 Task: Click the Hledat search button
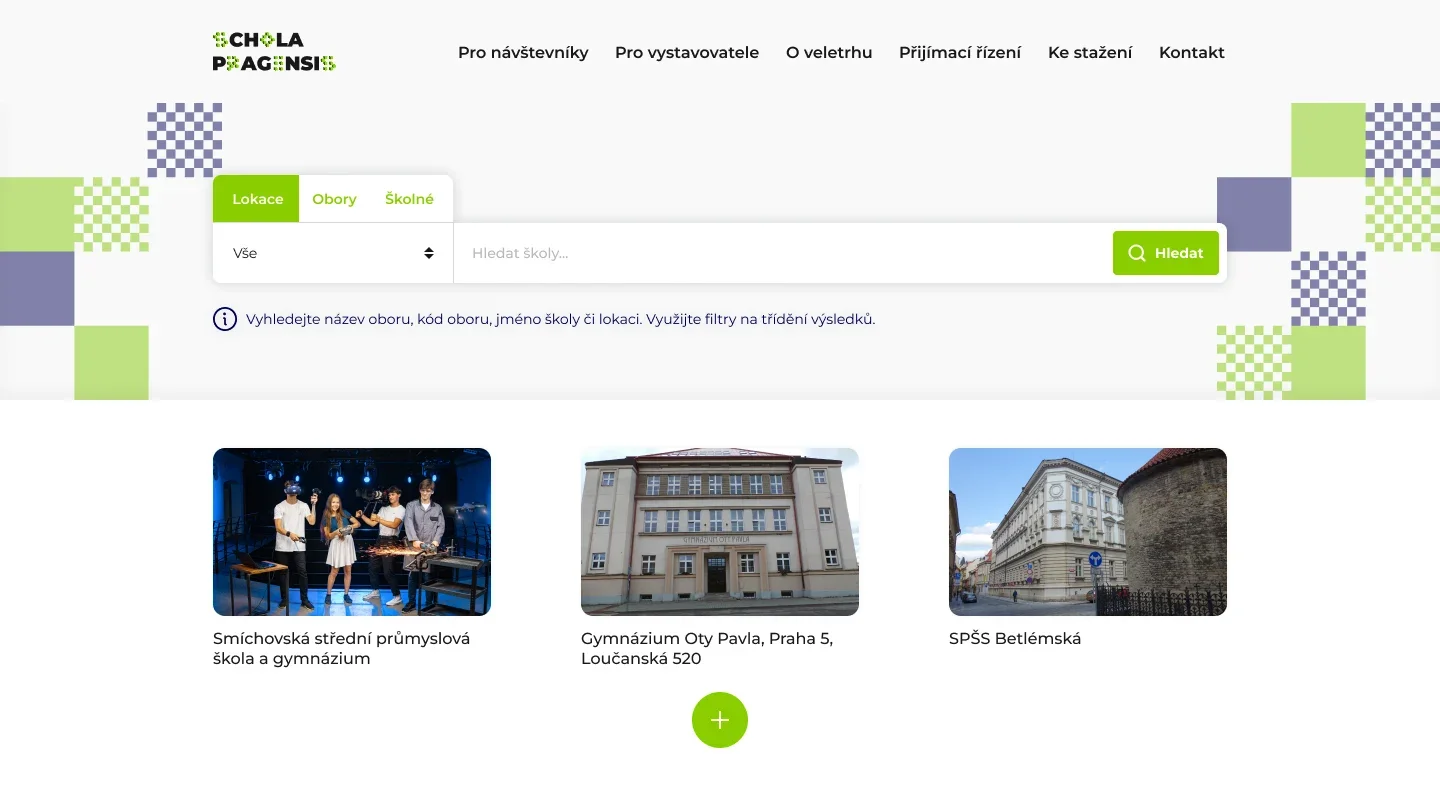tap(1166, 253)
